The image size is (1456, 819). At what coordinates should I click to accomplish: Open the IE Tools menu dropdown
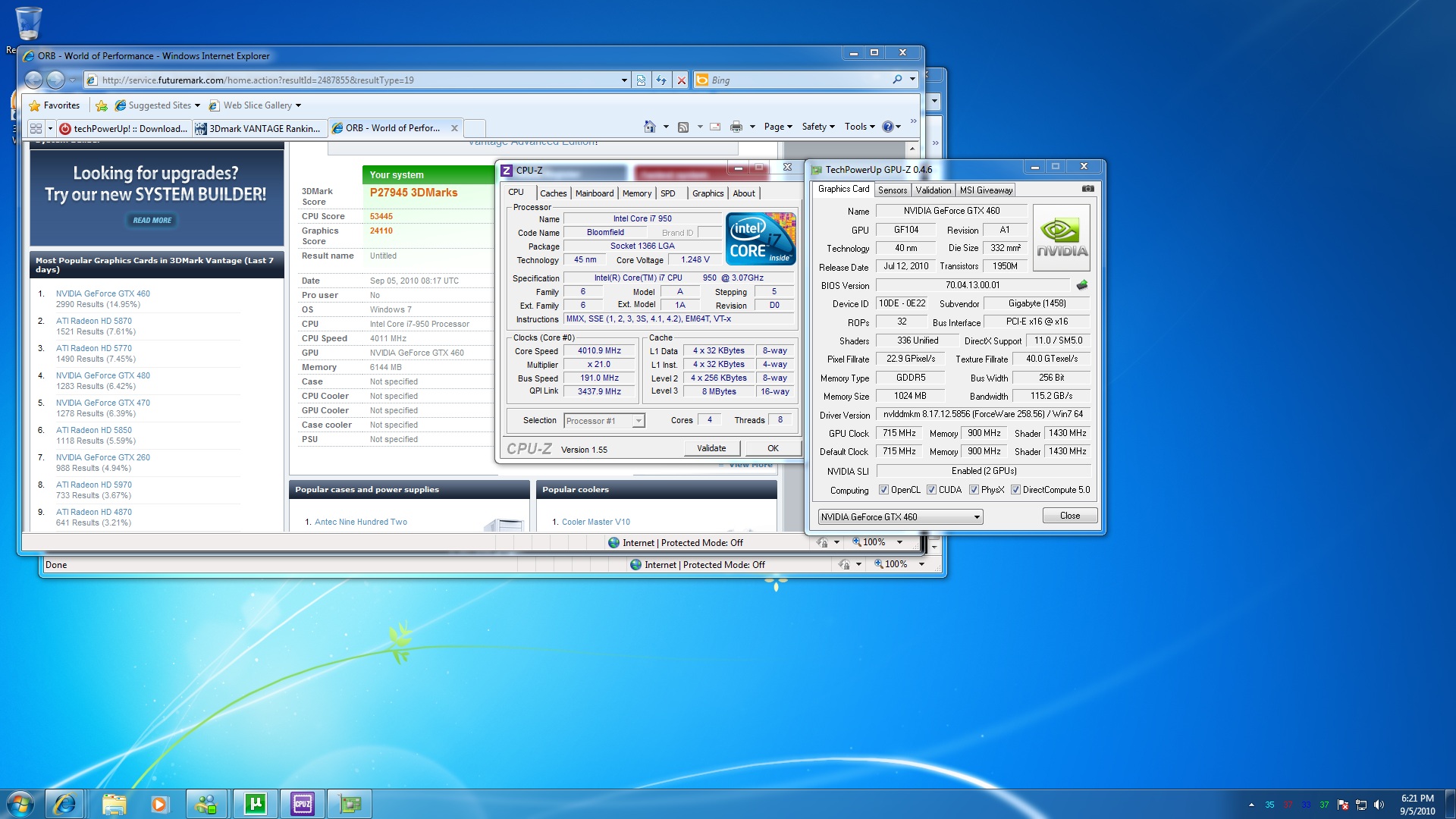click(859, 127)
